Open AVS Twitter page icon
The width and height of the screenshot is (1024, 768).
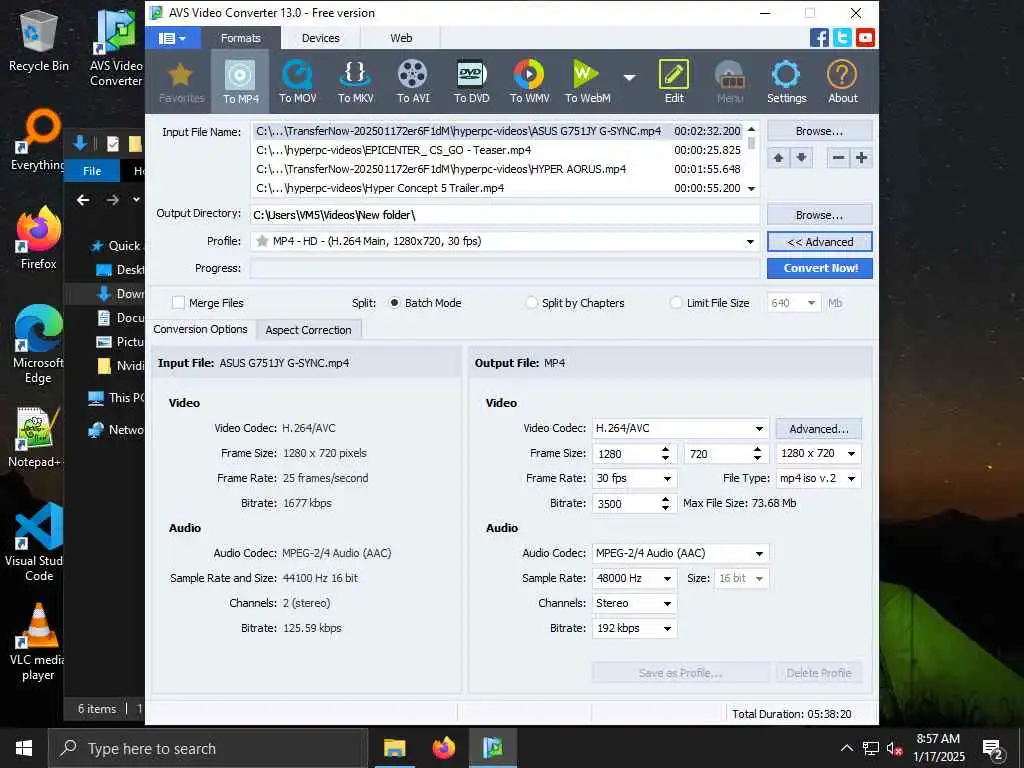coord(842,37)
